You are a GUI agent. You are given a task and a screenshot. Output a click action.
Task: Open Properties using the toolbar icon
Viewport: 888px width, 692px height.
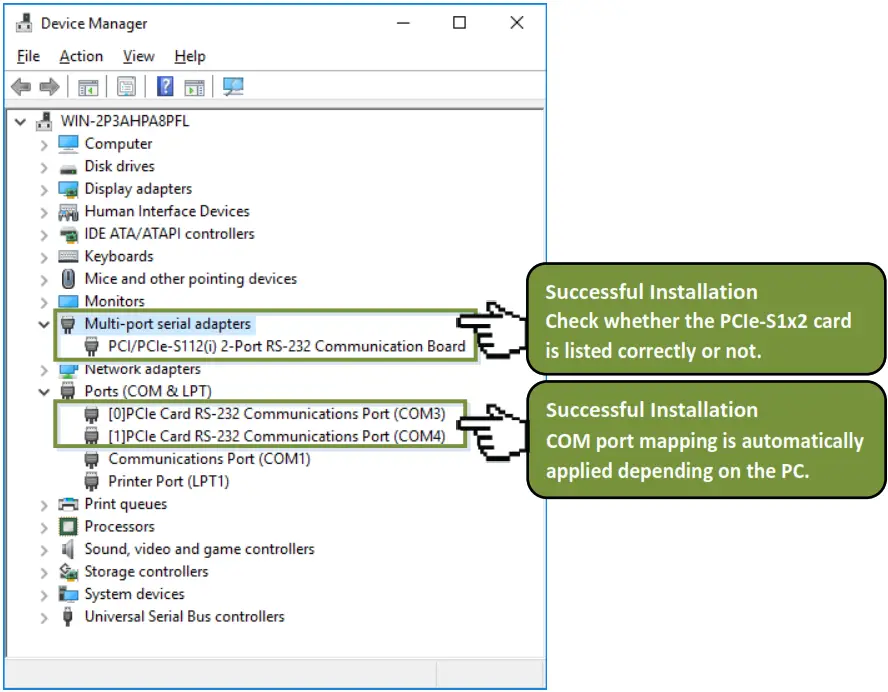tap(125, 87)
